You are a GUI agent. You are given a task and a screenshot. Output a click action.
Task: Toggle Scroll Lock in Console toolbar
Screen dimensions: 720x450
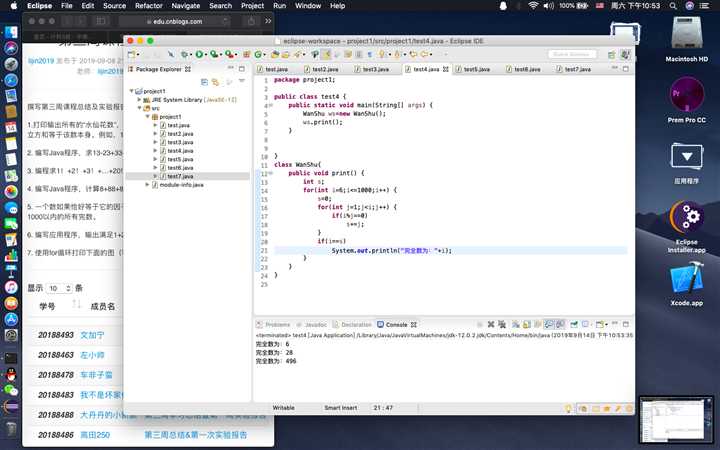point(527,324)
